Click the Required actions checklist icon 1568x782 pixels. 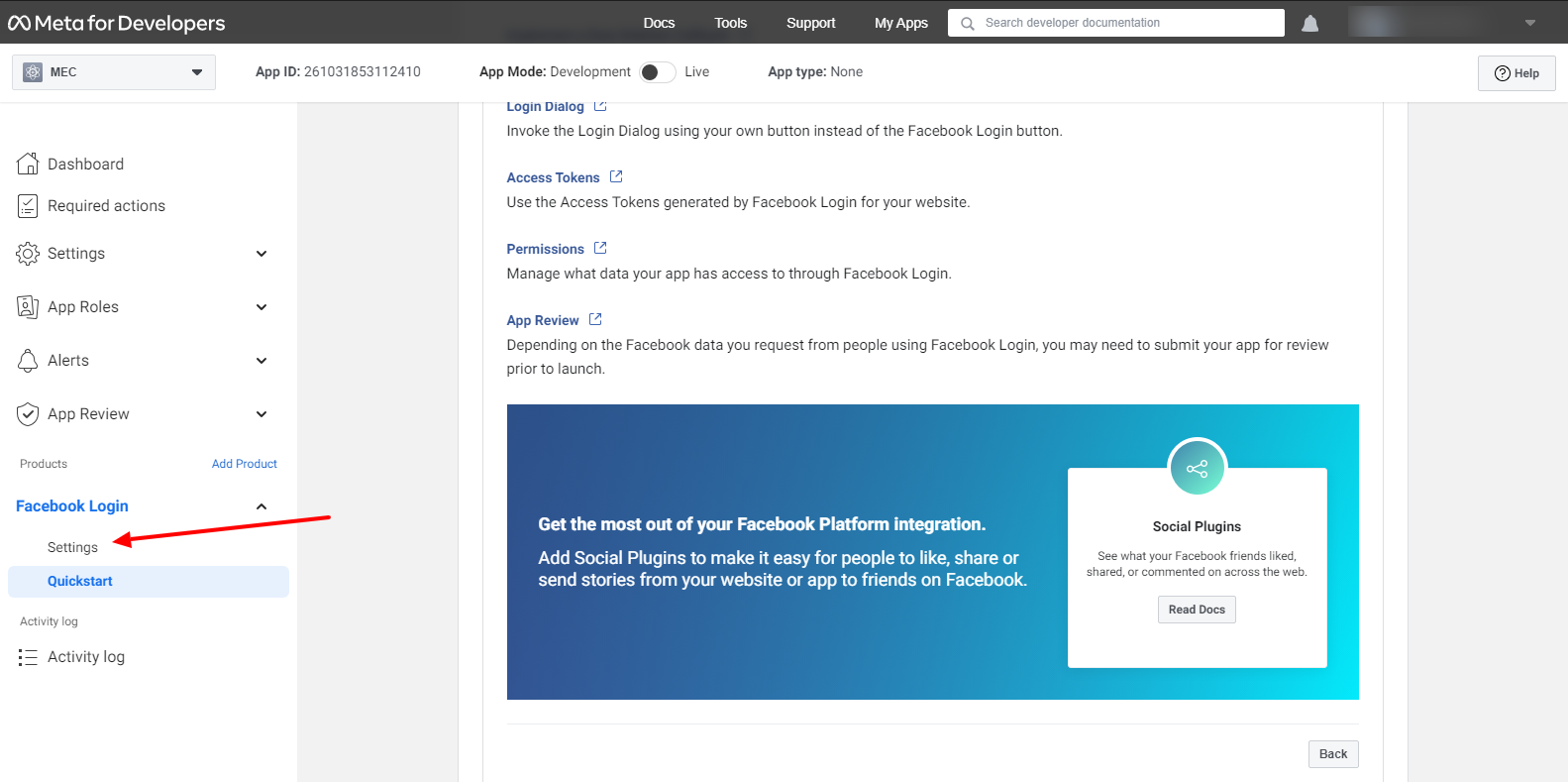28,206
